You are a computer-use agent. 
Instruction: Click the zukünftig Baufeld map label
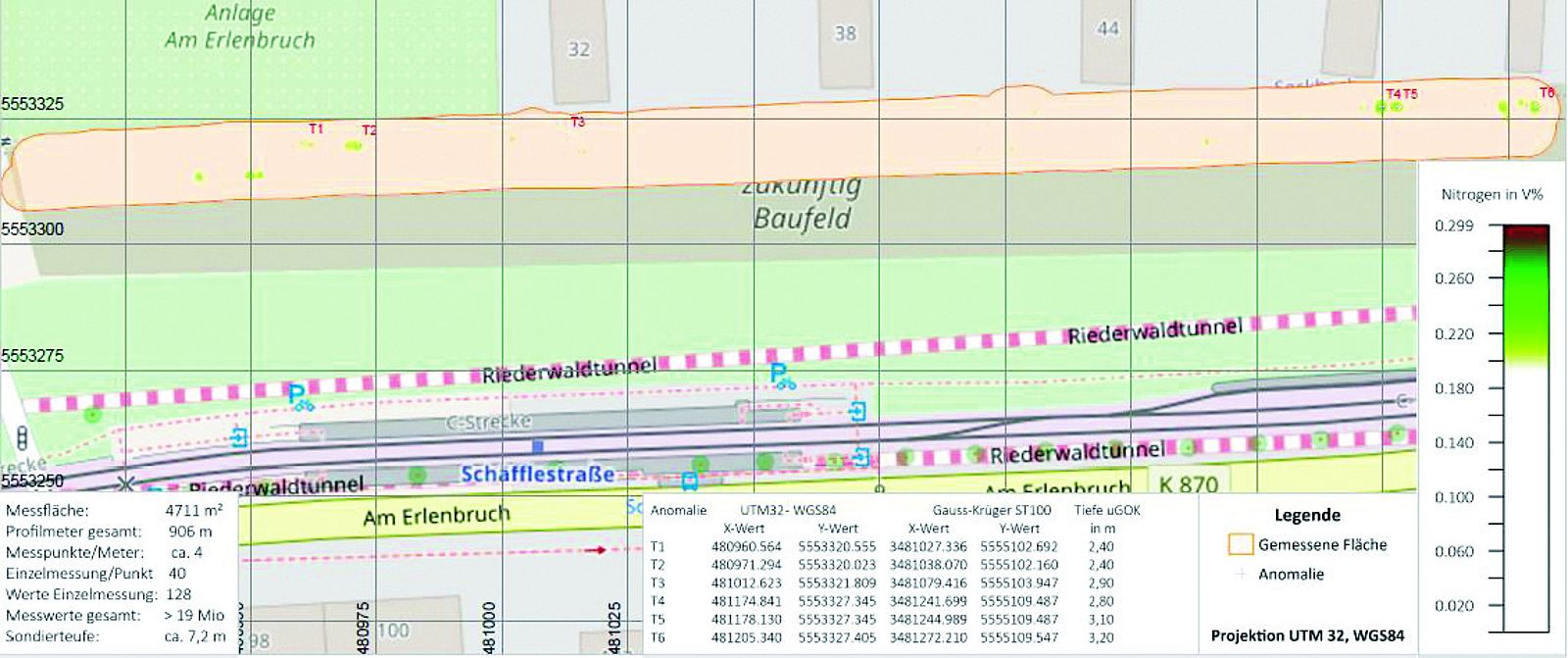click(x=802, y=204)
